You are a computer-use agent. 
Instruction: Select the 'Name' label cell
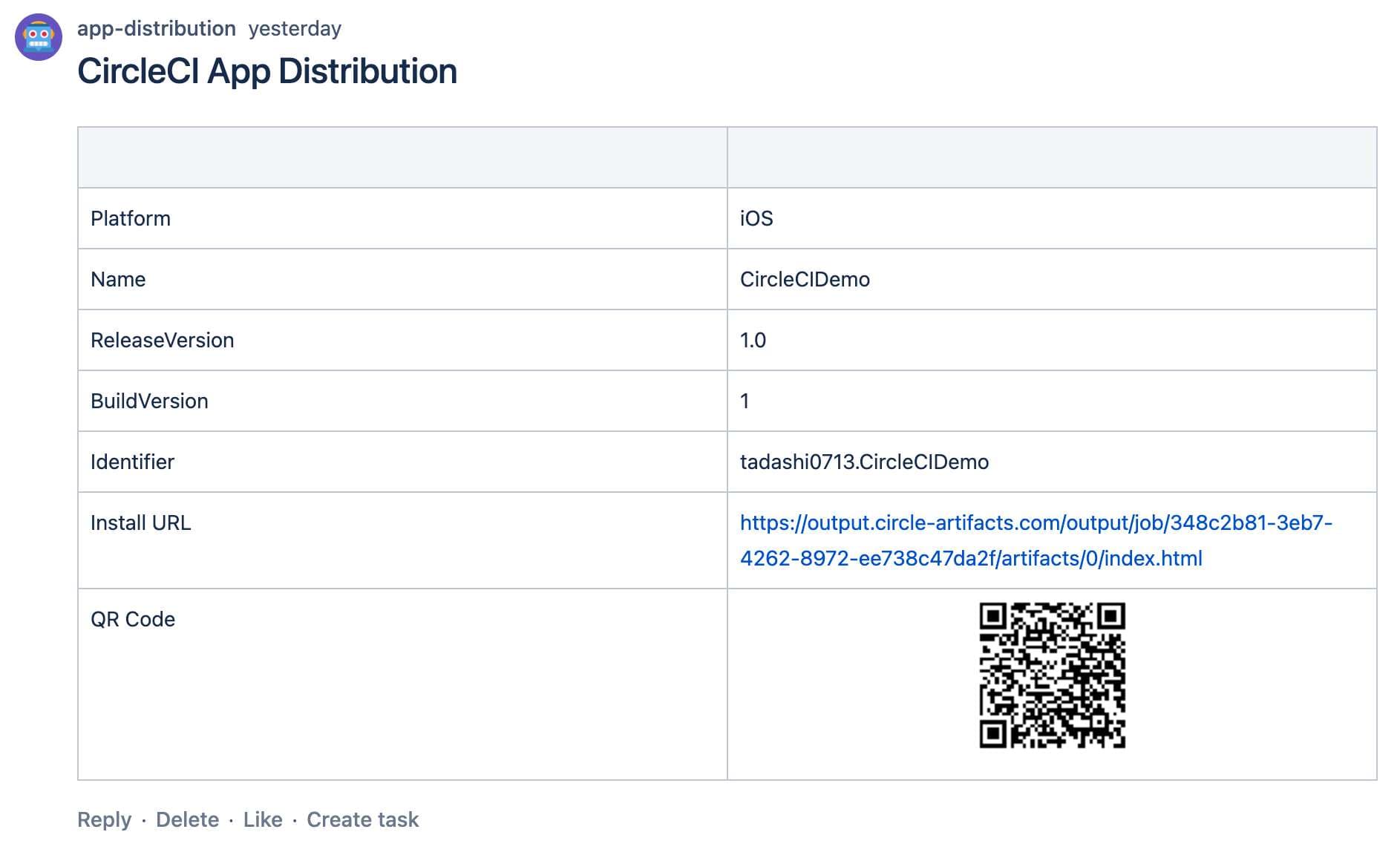[402, 279]
